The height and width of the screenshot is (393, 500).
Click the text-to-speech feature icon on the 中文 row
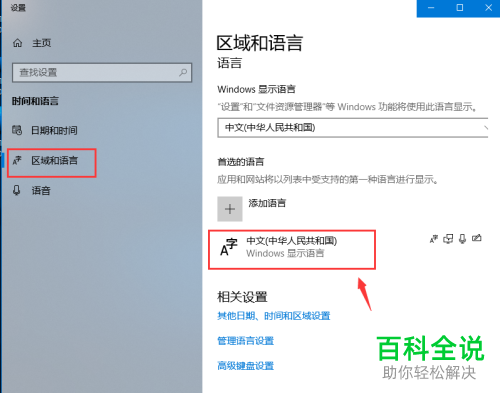click(448, 239)
